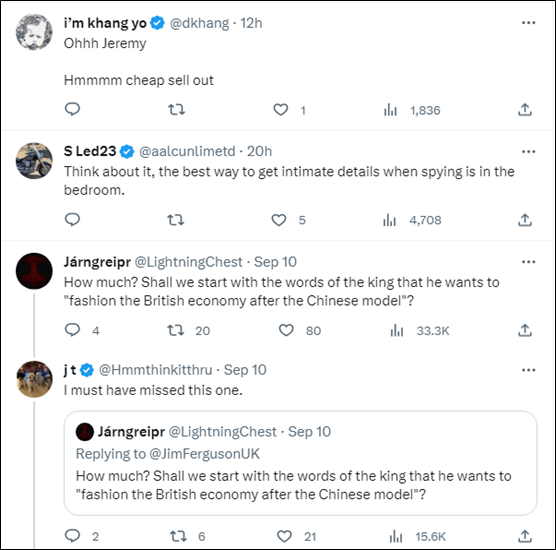Visit the @LightningChest profile handle

pos(188,262)
